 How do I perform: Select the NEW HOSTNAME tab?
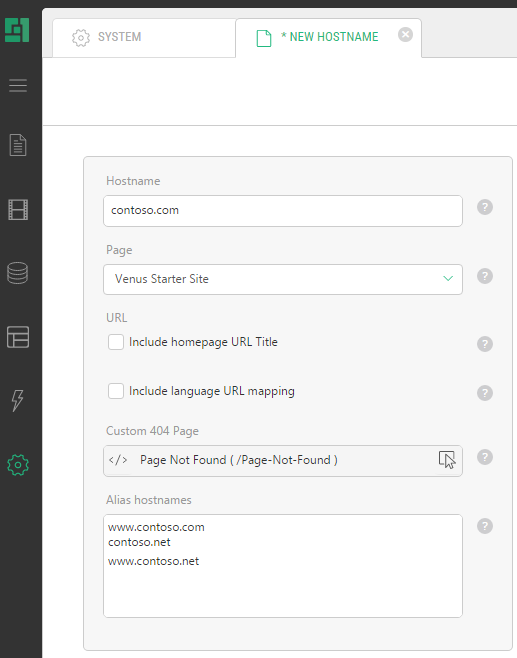pos(329,37)
